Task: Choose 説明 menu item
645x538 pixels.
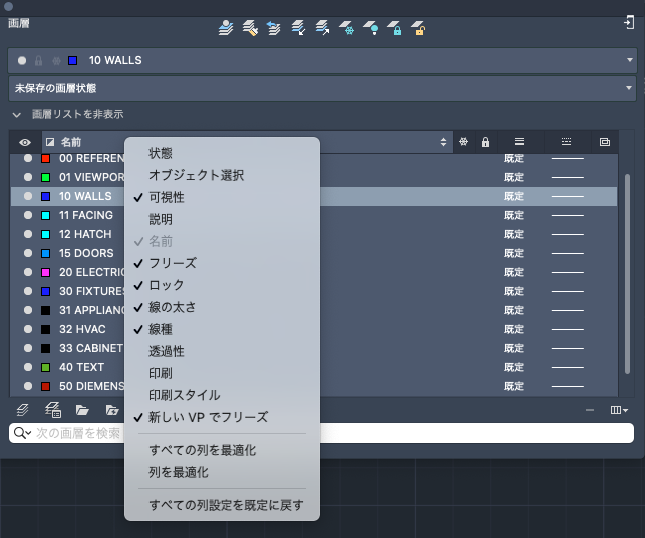Action: (x=222, y=219)
